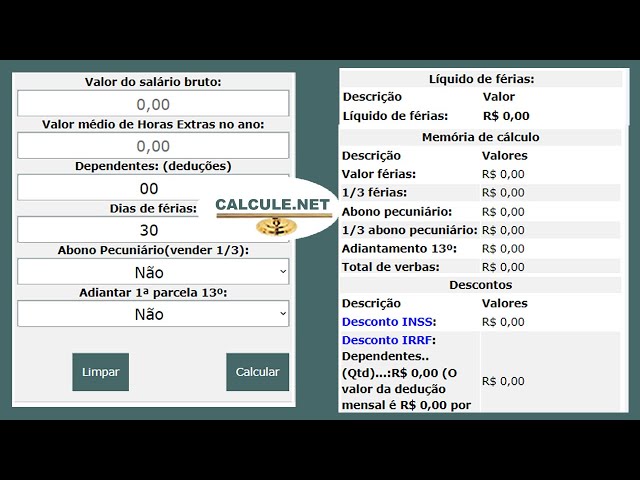Click the 'Valor férias:' row label
640x480 pixels.
(x=378, y=174)
